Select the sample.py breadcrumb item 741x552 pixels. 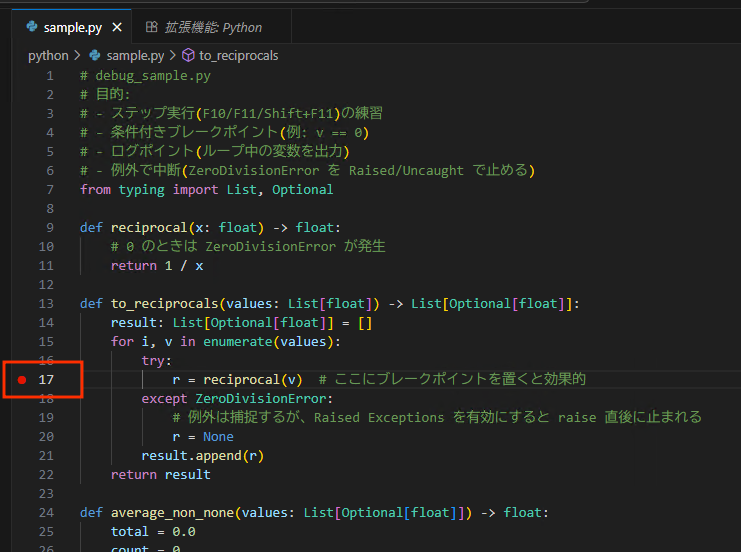click(135, 56)
